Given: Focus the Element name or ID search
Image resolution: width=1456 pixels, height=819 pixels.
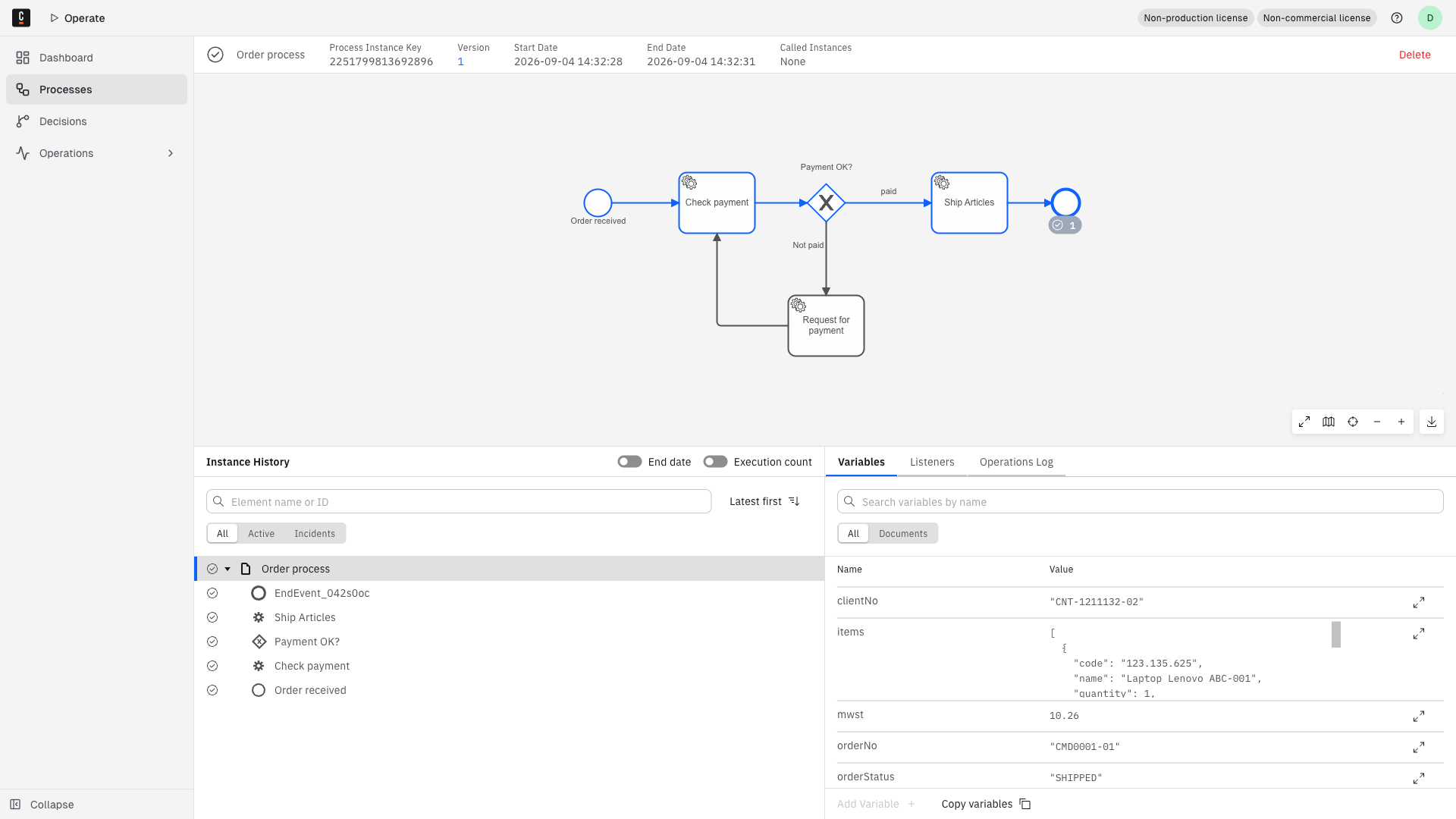Looking at the screenshot, I should click(x=459, y=501).
